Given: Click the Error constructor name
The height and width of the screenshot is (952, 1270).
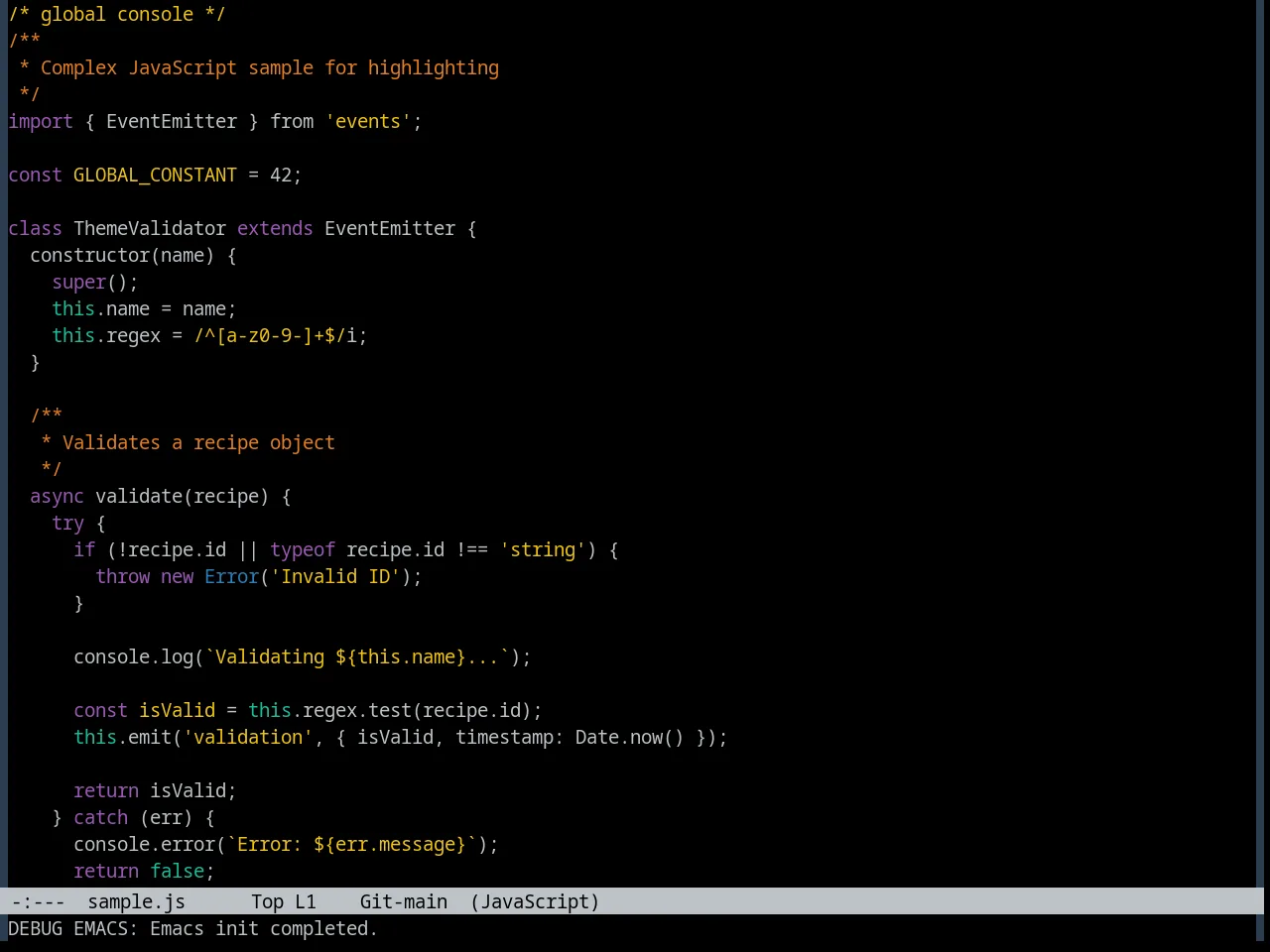Looking at the screenshot, I should click(231, 576).
